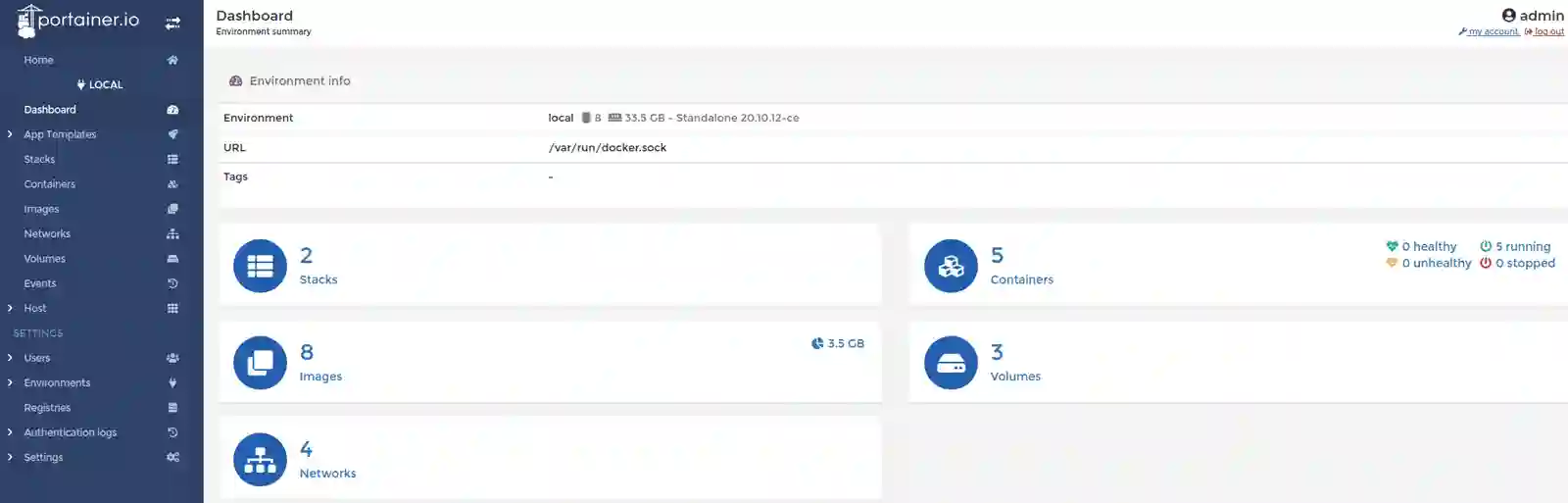Click the Networks sitemap tile icon
The image size is (1568, 503).
pyautogui.click(x=260, y=460)
